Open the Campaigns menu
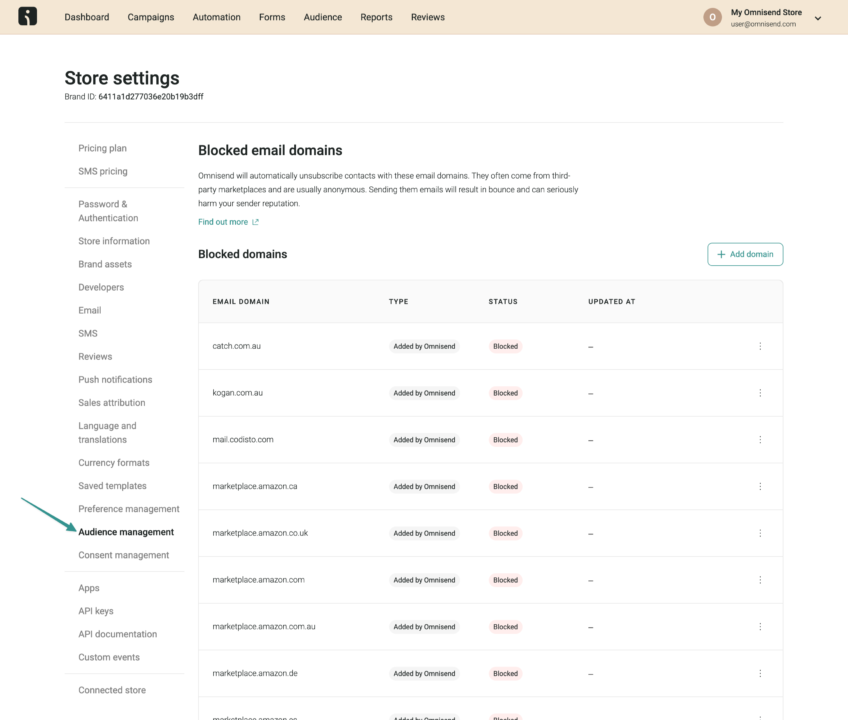Viewport: 848px width, 720px height. pos(151,17)
